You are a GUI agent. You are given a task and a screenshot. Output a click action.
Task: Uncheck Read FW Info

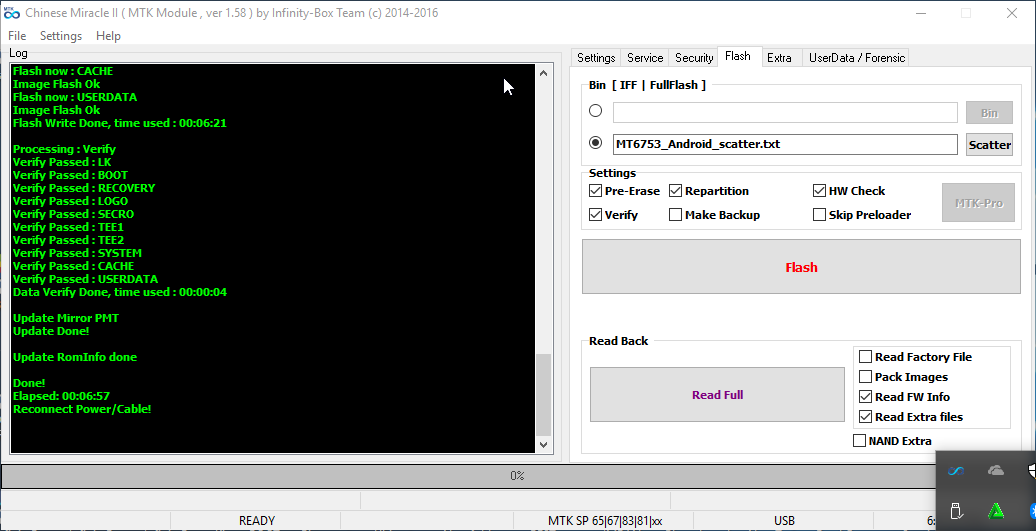coord(865,396)
